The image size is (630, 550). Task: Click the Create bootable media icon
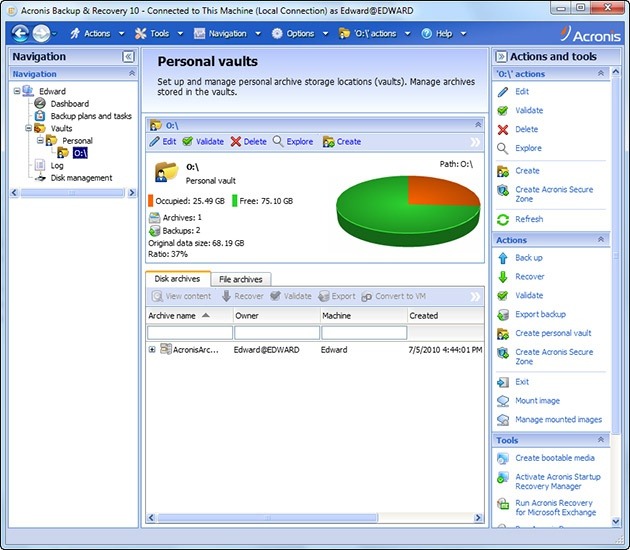point(503,458)
